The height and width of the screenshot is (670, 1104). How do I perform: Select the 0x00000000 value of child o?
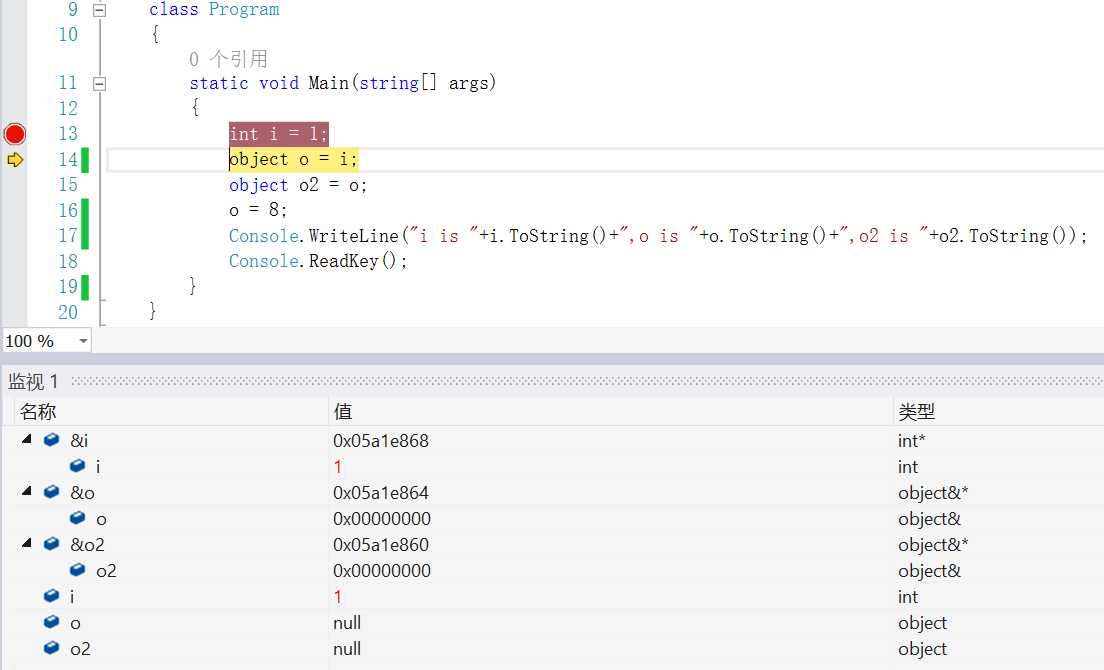point(382,519)
